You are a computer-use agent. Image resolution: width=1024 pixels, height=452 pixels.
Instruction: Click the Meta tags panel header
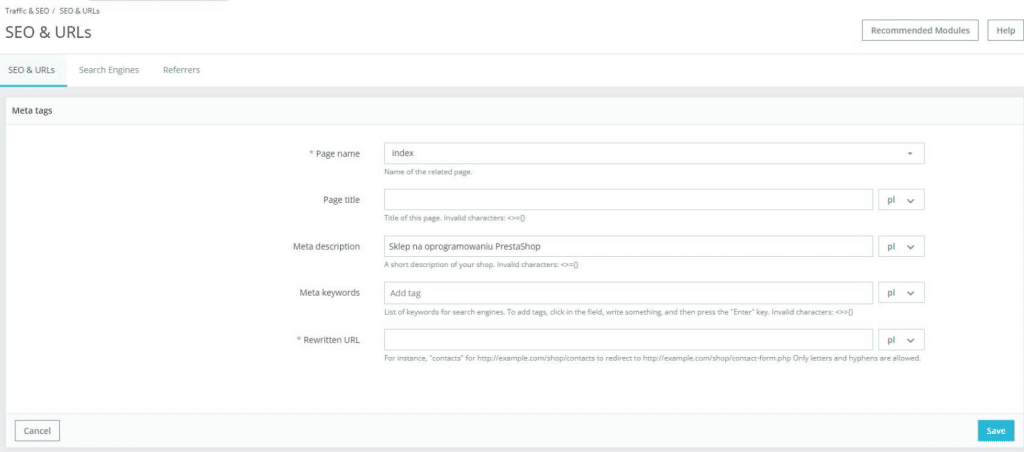tap(32, 111)
